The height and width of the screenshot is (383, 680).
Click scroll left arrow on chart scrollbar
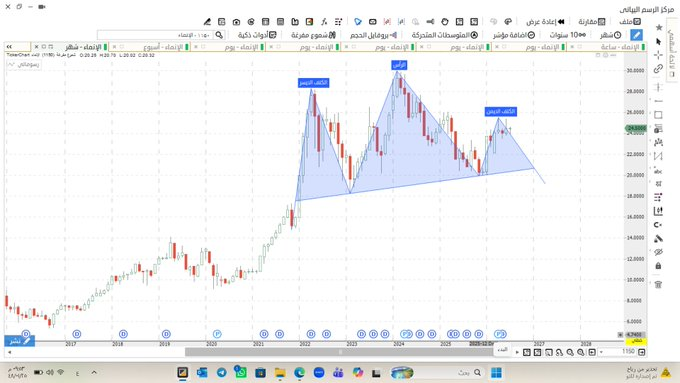9,352
